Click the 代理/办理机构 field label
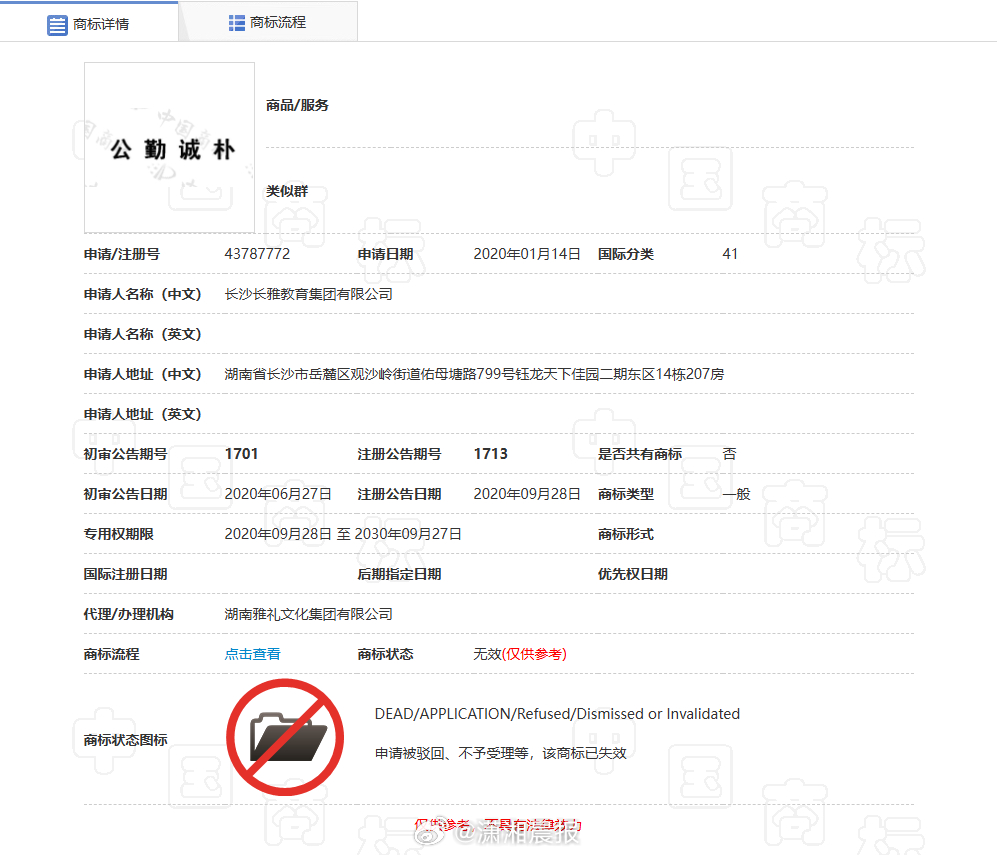Image resolution: width=997 pixels, height=855 pixels. pyautogui.click(x=128, y=614)
